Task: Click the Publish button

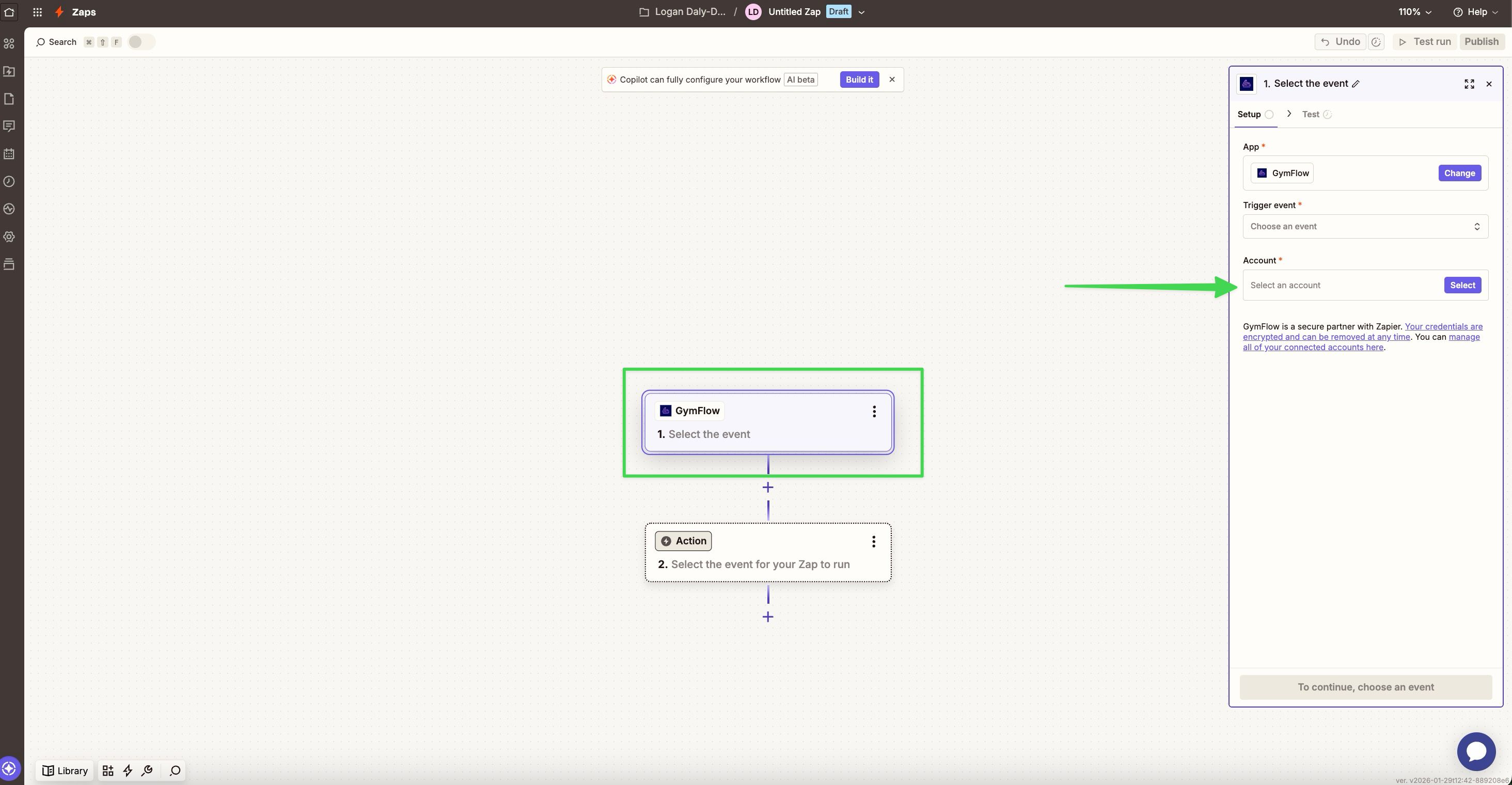Action: pos(1481,42)
